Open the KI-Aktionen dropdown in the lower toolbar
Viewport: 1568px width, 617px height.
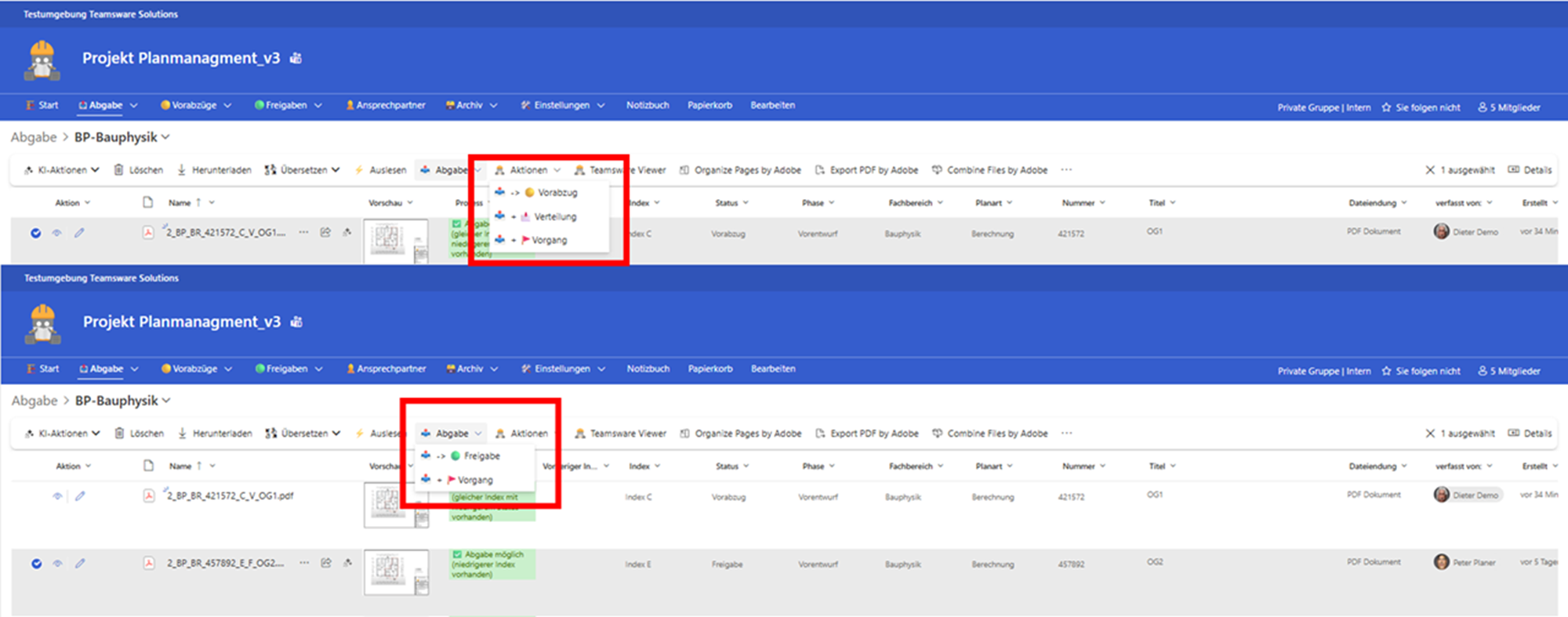click(63, 434)
